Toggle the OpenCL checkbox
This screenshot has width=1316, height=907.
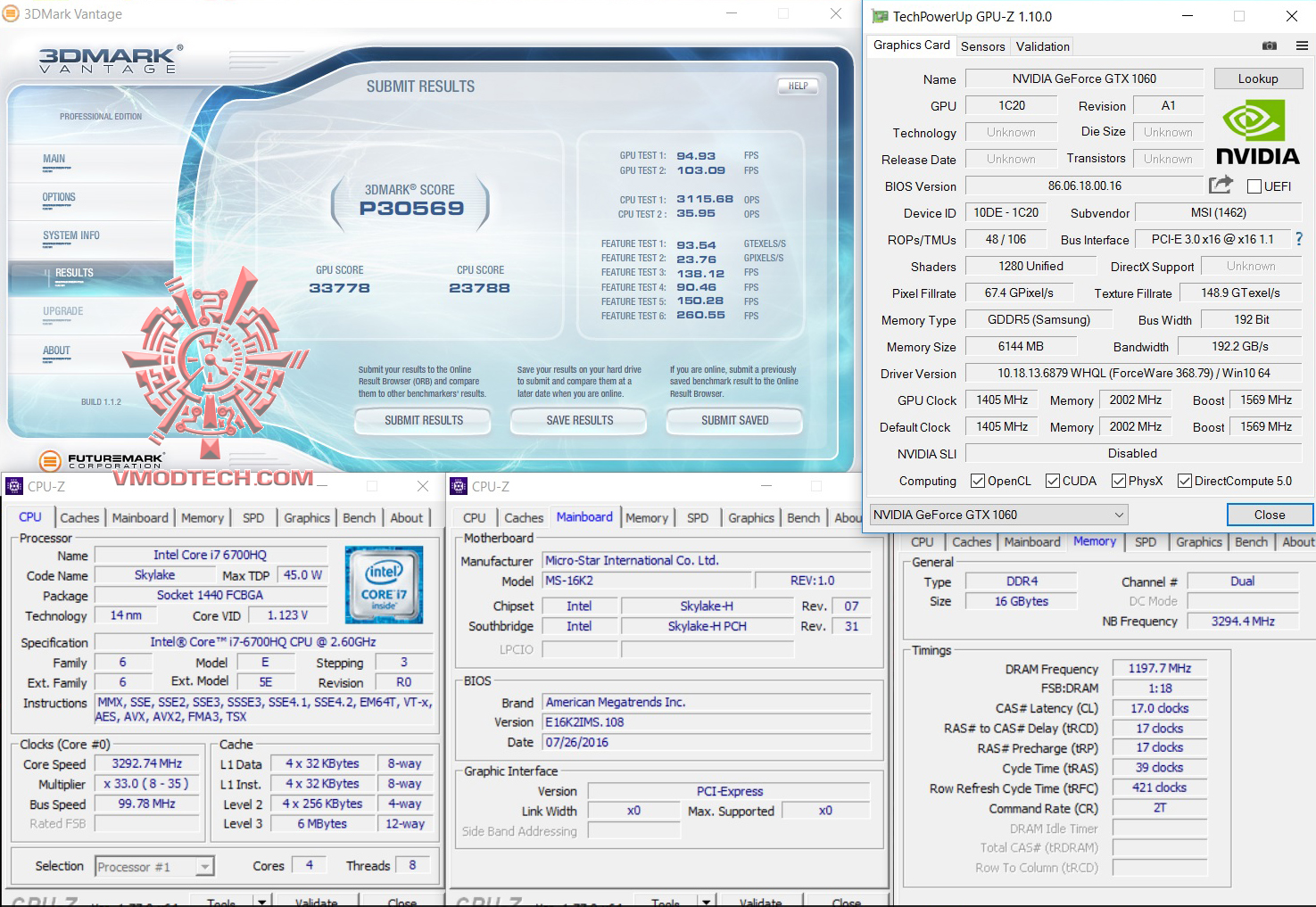click(x=978, y=481)
